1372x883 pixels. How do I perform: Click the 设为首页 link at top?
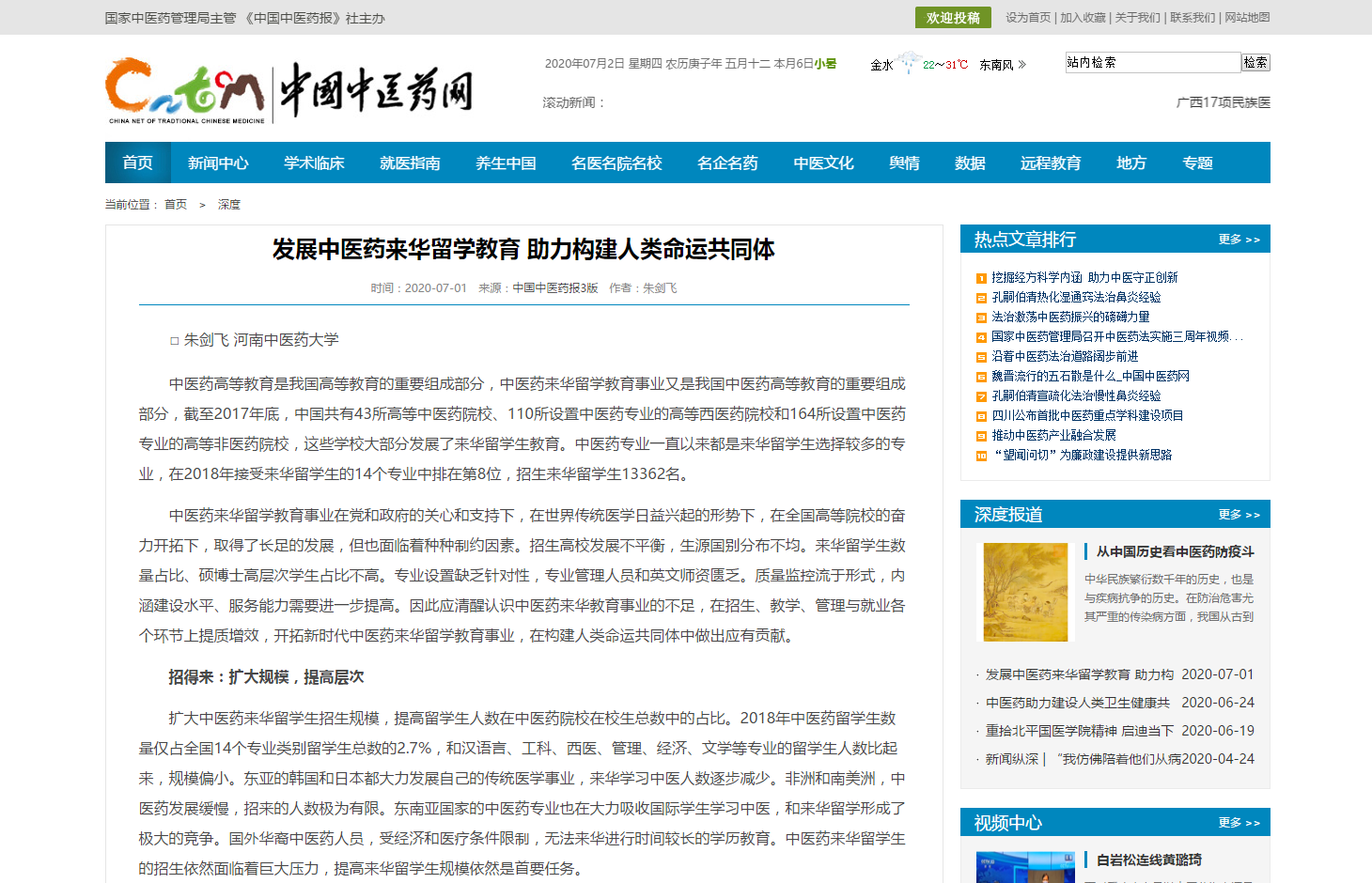pos(1028,18)
